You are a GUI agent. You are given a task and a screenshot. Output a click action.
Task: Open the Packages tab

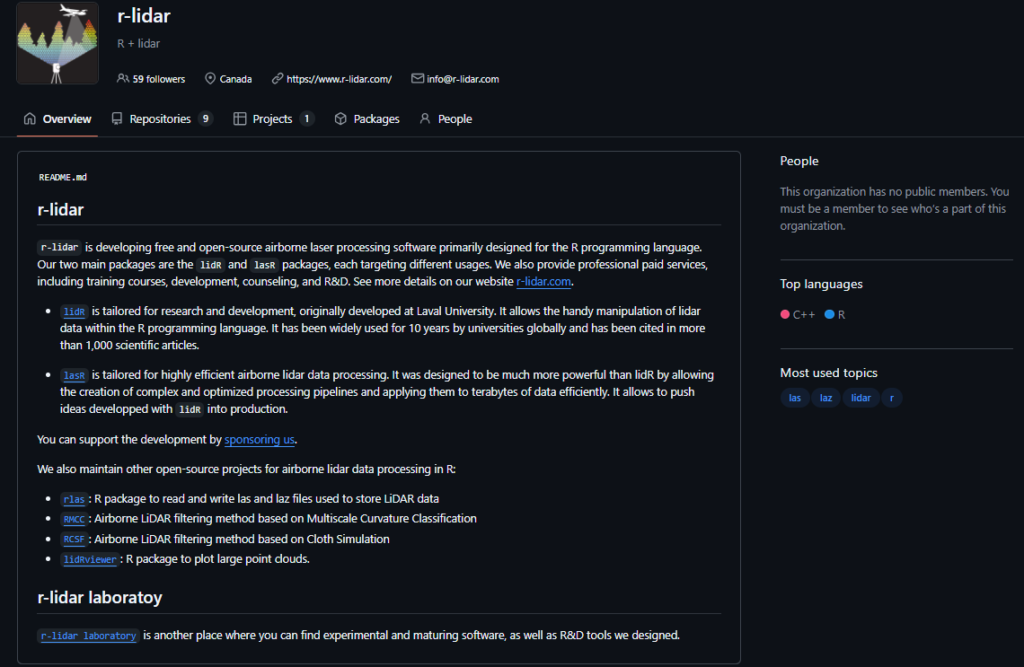pyautogui.click(x=376, y=119)
